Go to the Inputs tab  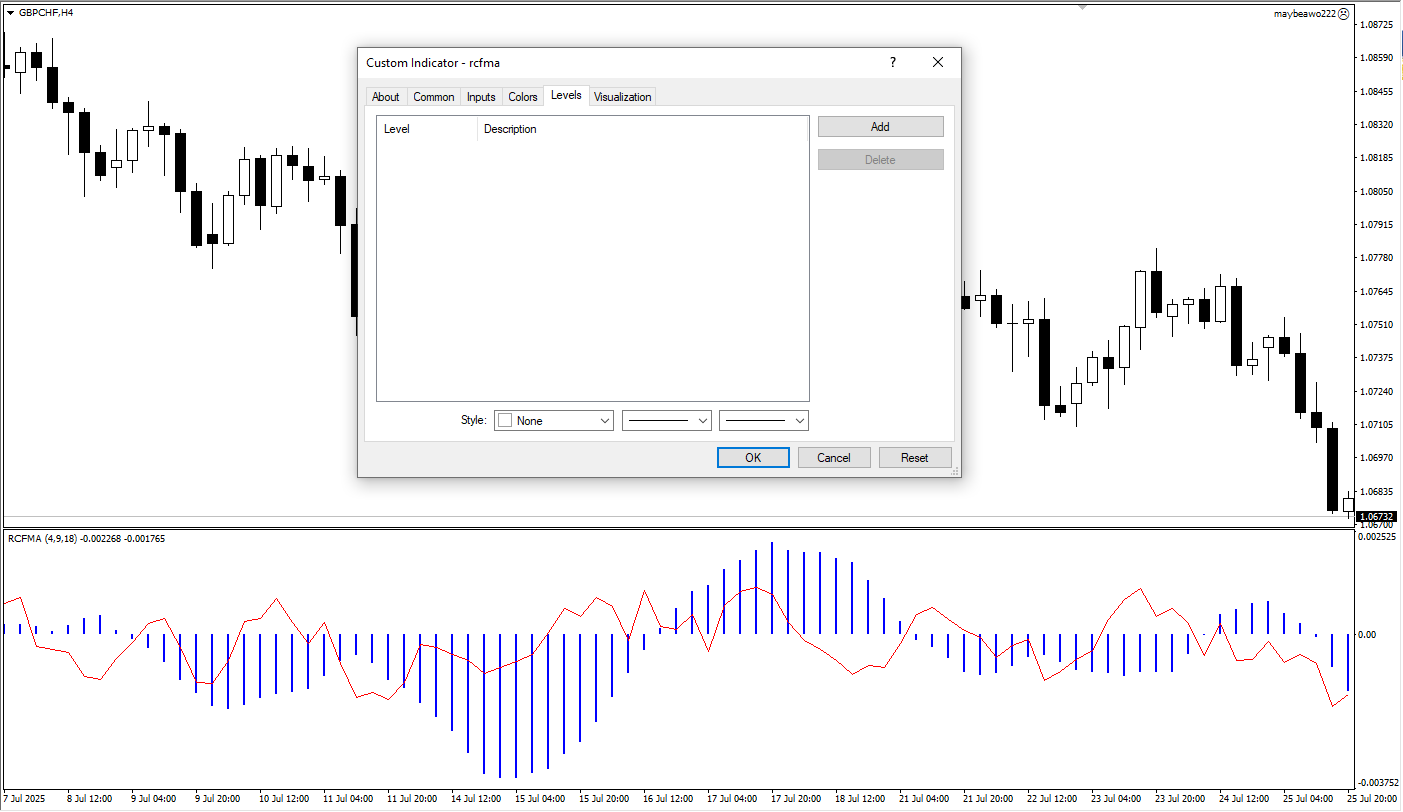coord(481,97)
